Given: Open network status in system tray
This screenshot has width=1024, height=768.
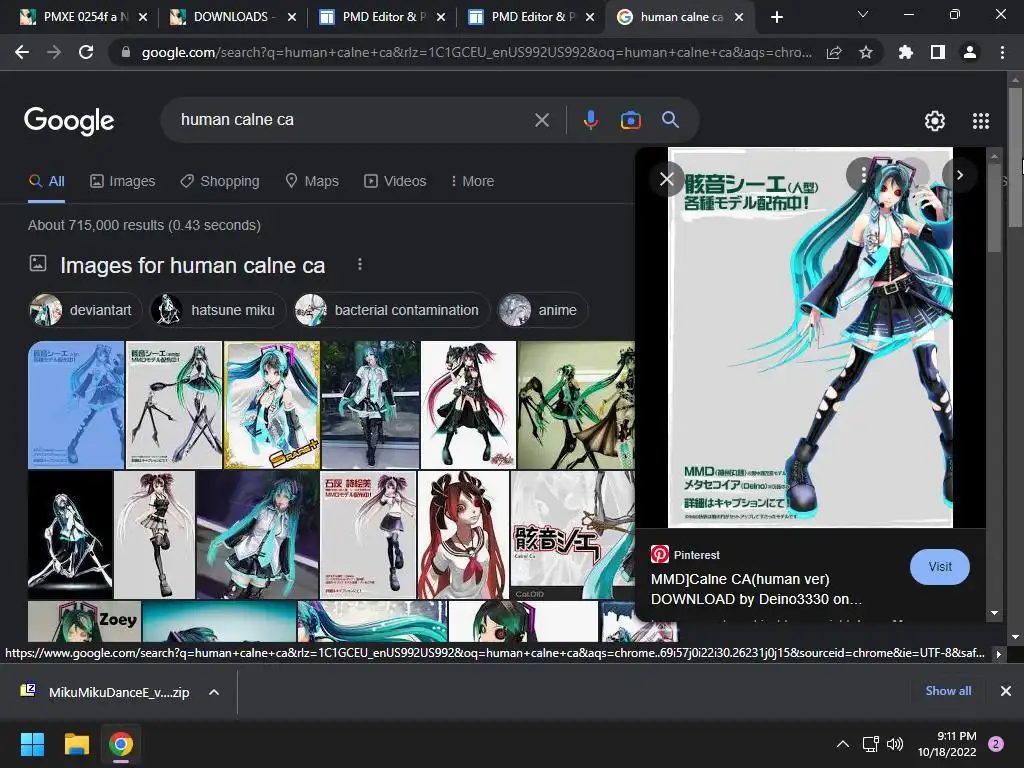Looking at the screenshot, I should coord(871,744).
